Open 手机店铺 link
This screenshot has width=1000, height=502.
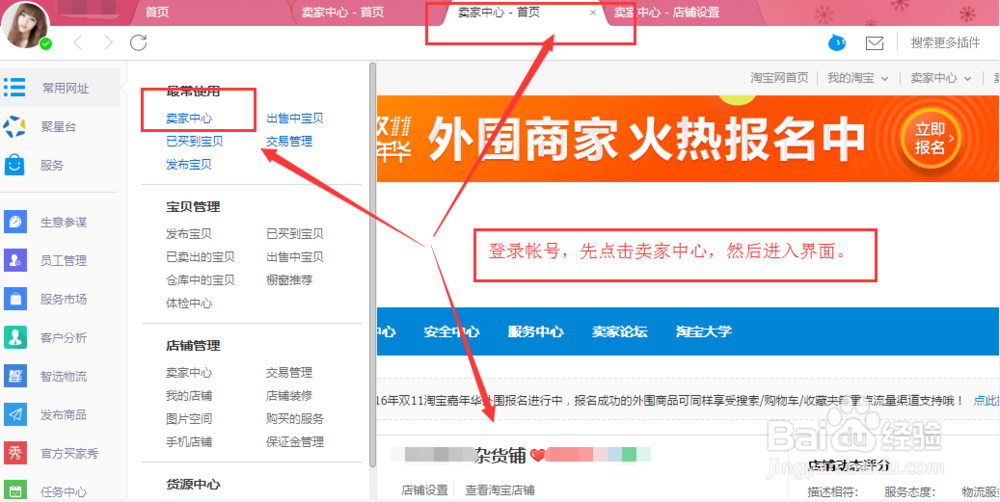(189, 441)
